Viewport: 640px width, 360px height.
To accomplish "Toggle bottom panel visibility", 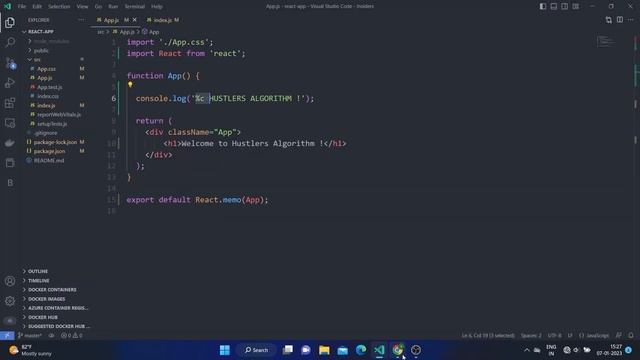I will click(553, 6).
